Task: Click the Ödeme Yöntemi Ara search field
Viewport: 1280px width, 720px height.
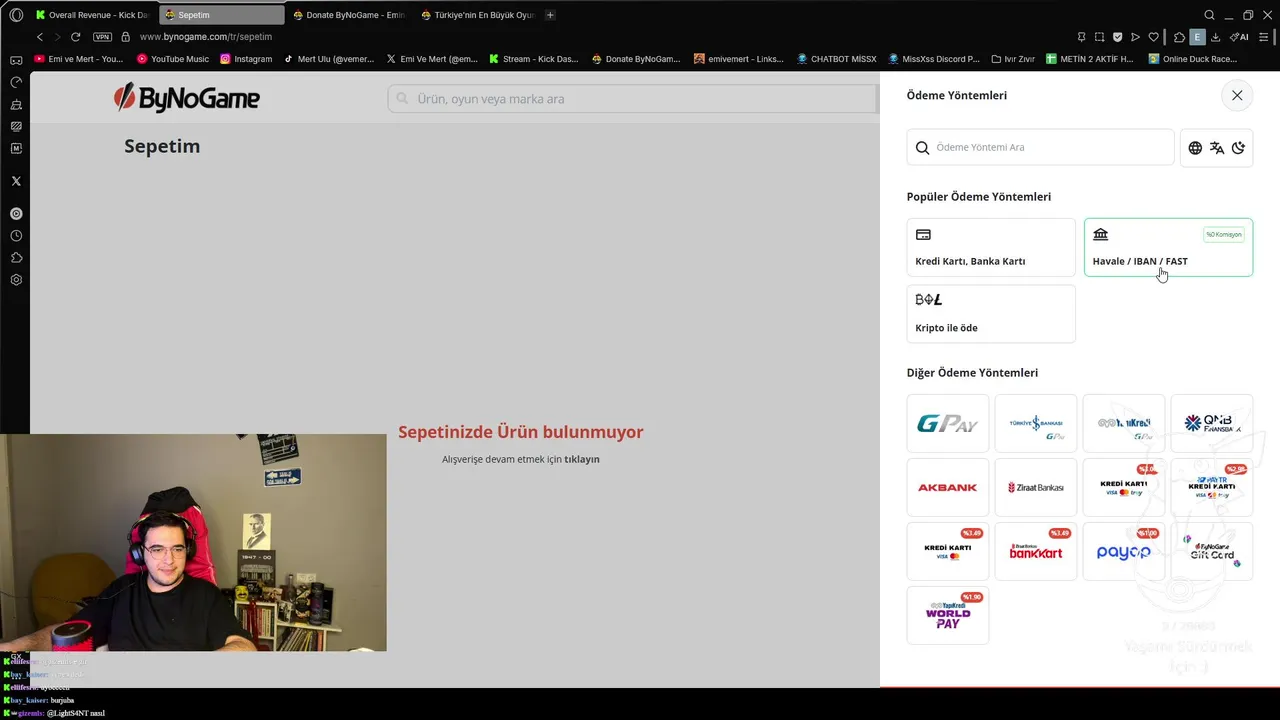Action: point(1040,147)
